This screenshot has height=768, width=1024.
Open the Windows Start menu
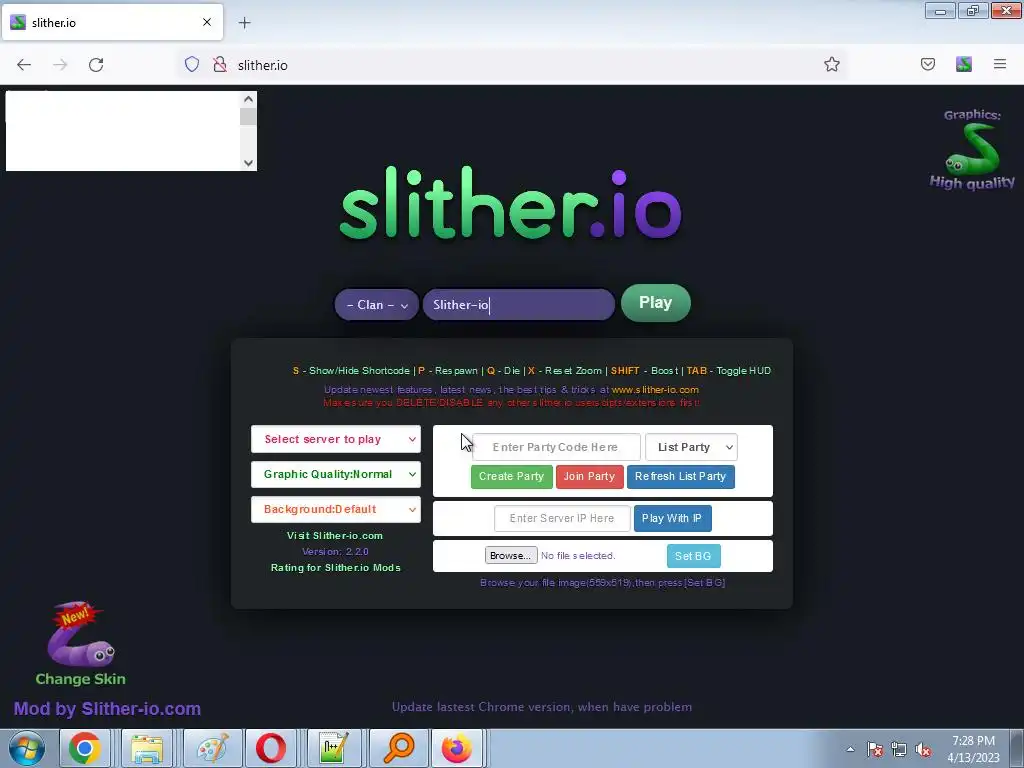coord(26,748)
